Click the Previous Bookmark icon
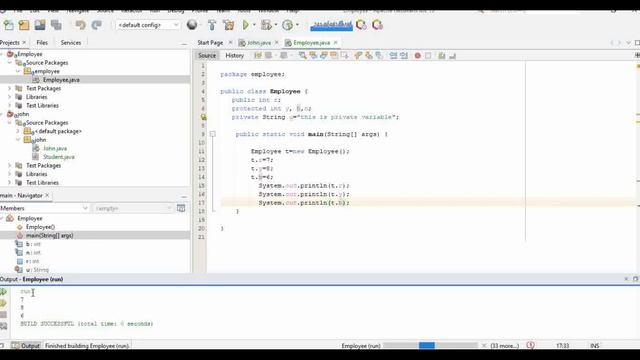This screenshot has width=640, height=360. pyautogui.click(x=358, y=56)
